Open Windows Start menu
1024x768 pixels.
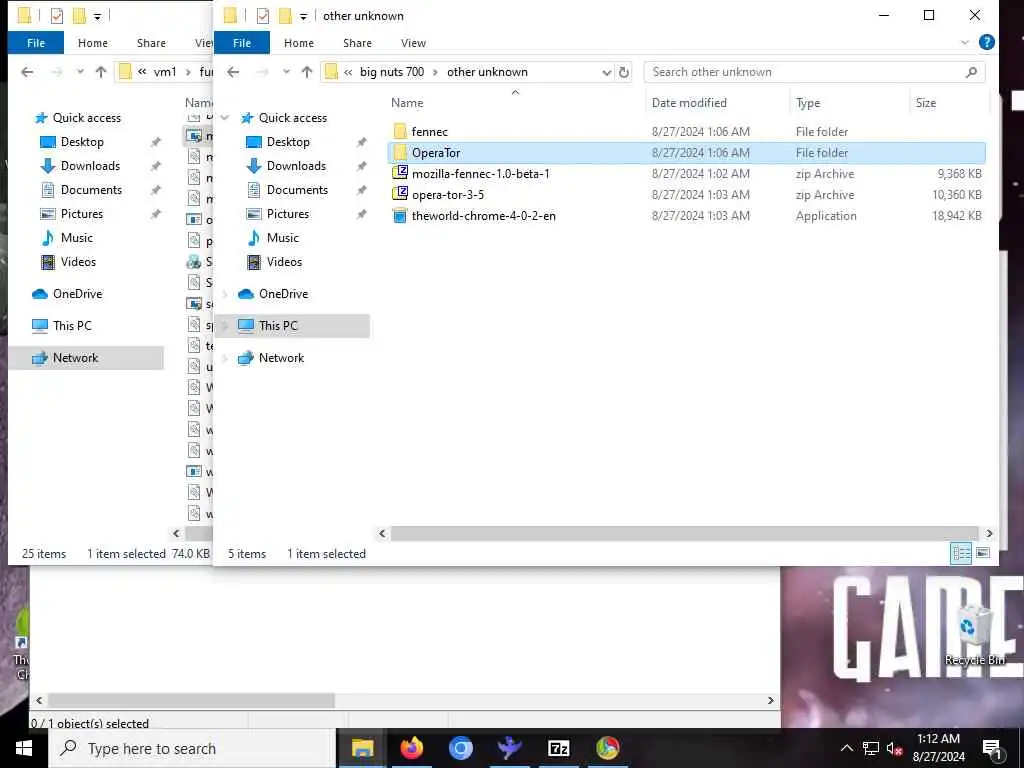(24, 748)
